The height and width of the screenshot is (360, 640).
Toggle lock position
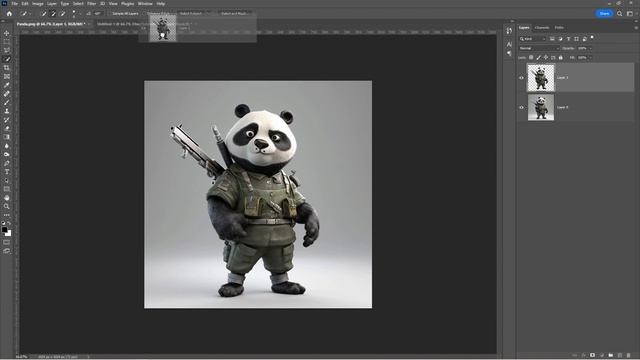546,58
